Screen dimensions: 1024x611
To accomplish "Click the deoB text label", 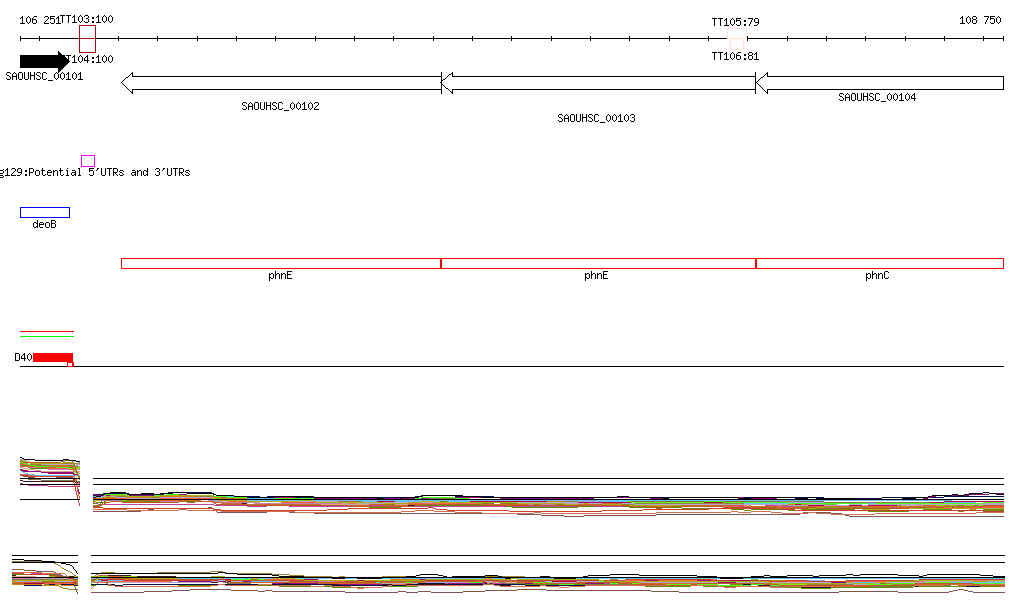I will coord(44,225).
